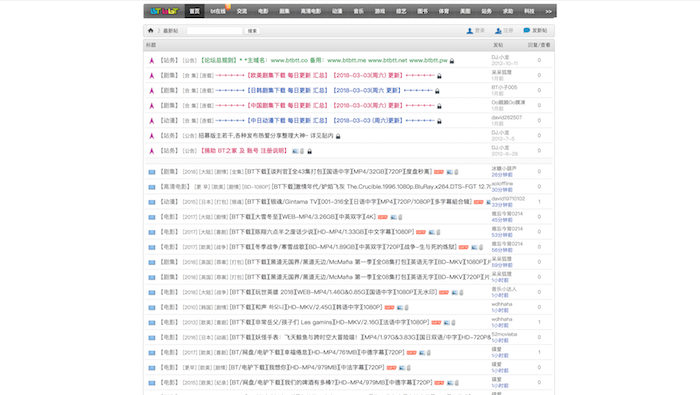Click the 注册 register link
The width and height of the screenshot is (700, 395).
[x=508, y=31]
